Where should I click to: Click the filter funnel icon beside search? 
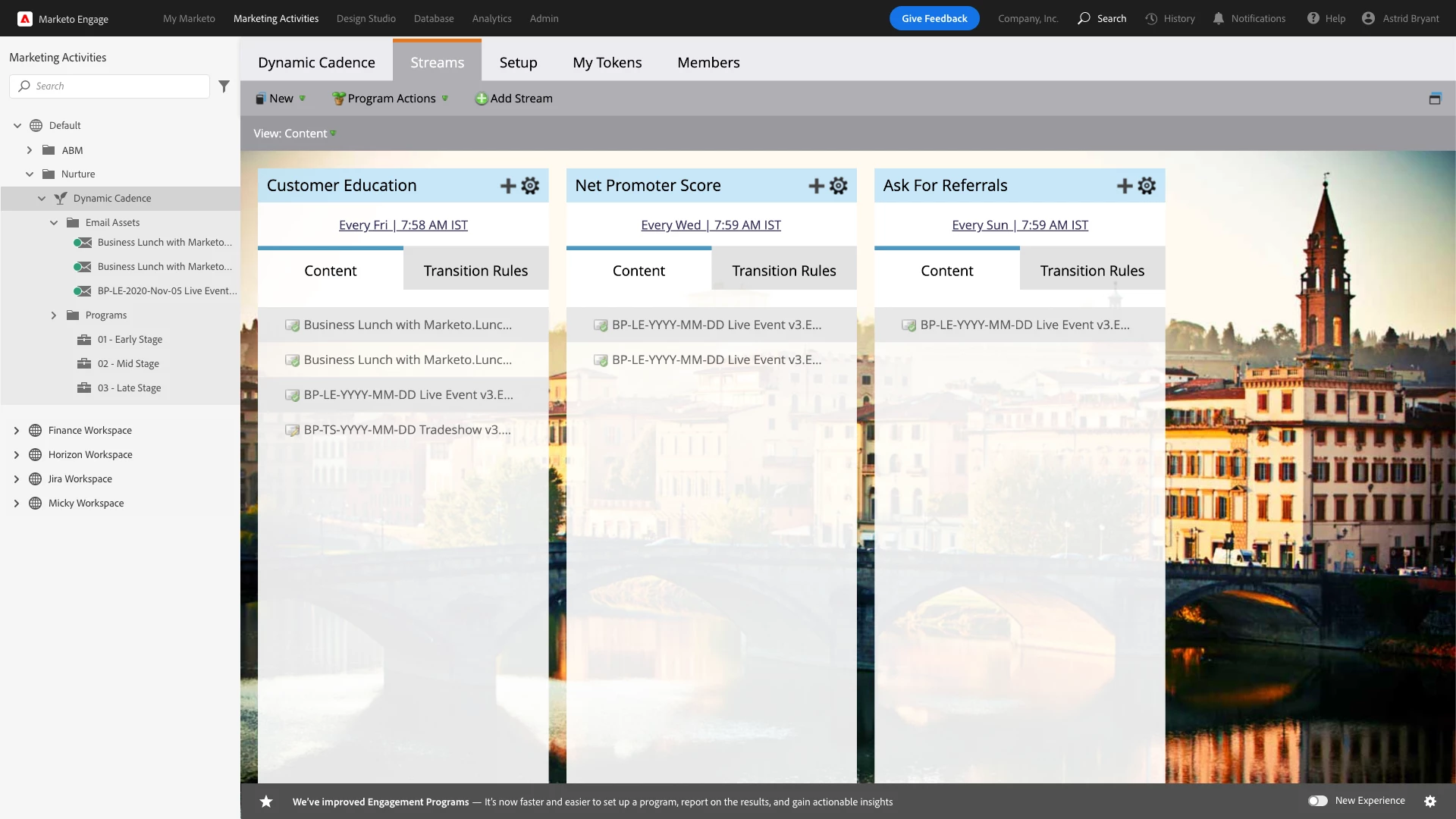click(x=224, y=86)
